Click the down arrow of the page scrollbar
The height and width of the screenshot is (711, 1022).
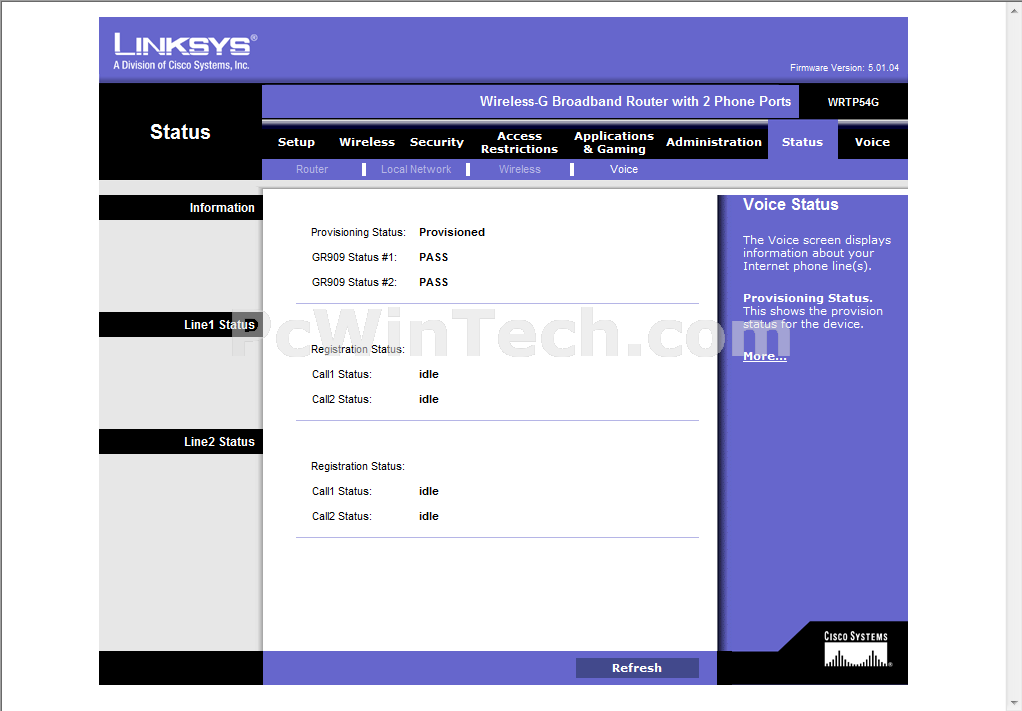click(1014, 704)
